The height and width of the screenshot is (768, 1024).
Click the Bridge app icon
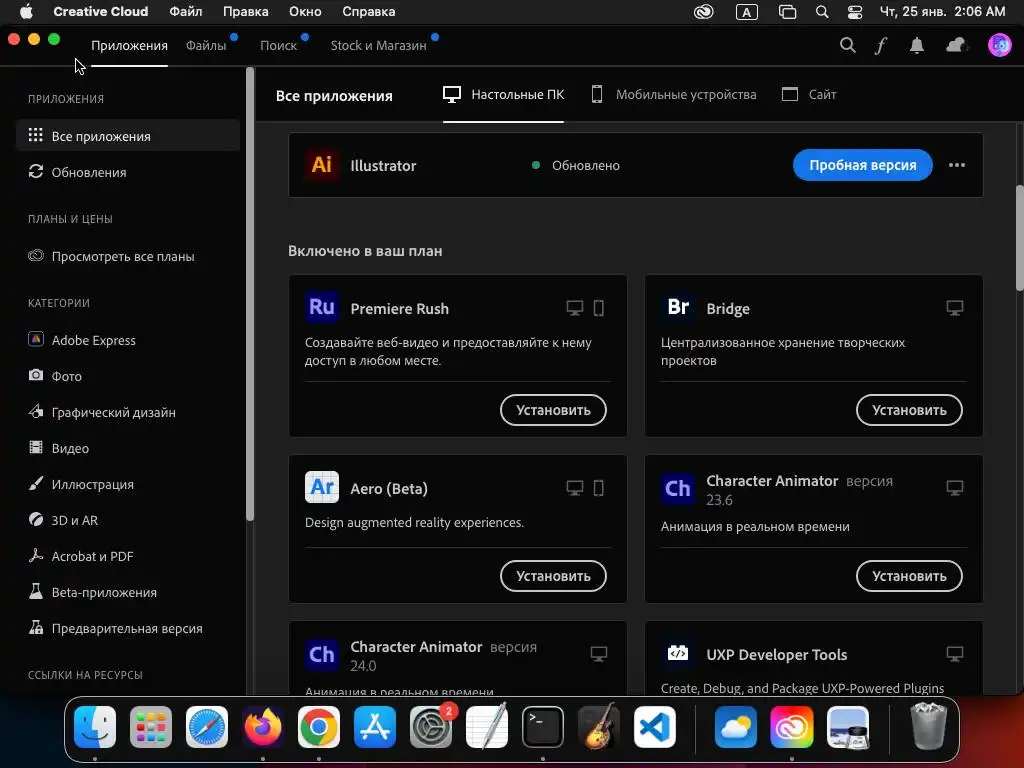pos(677,308)
